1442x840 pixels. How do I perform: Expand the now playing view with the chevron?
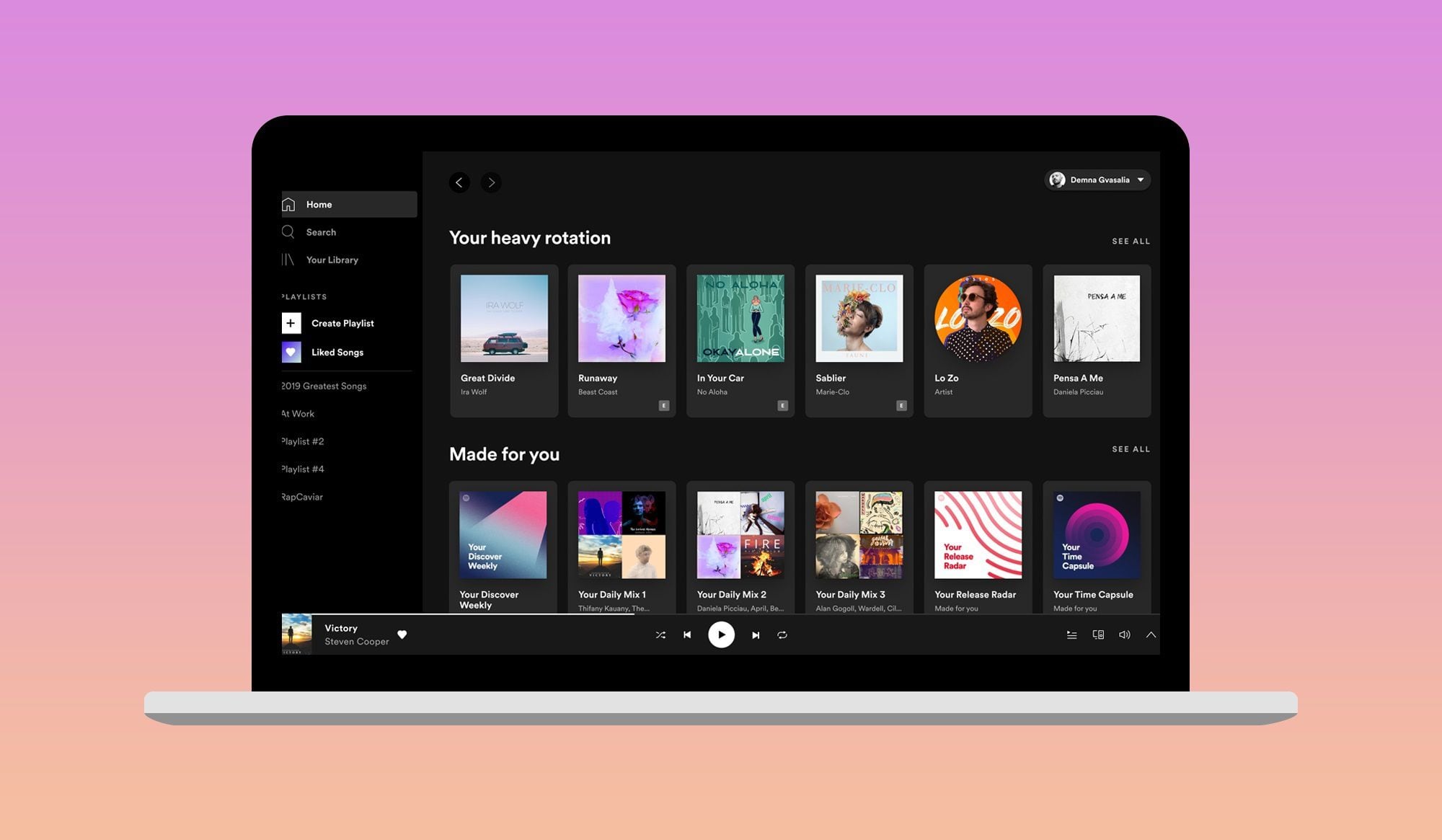[x=1151, y=635]
